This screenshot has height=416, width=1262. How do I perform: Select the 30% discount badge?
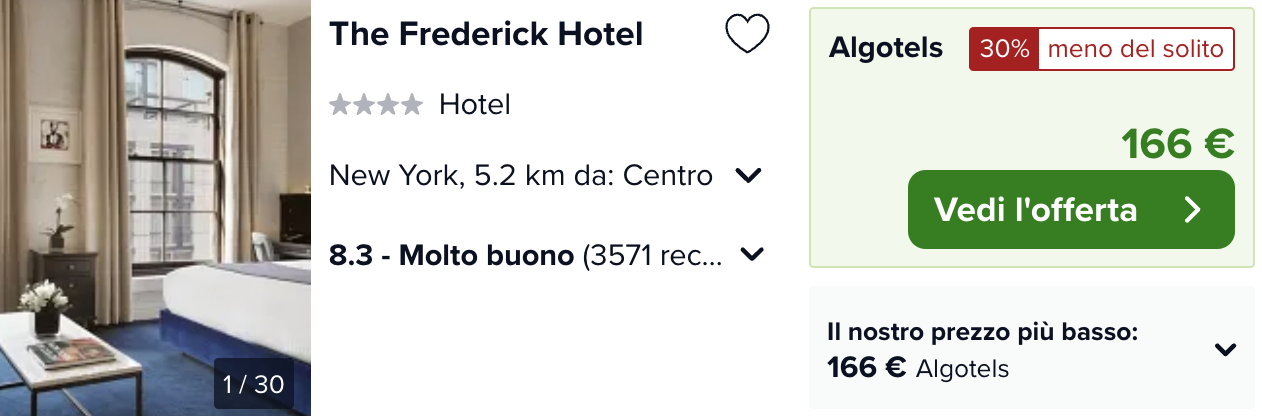(x=1004, y=49)
